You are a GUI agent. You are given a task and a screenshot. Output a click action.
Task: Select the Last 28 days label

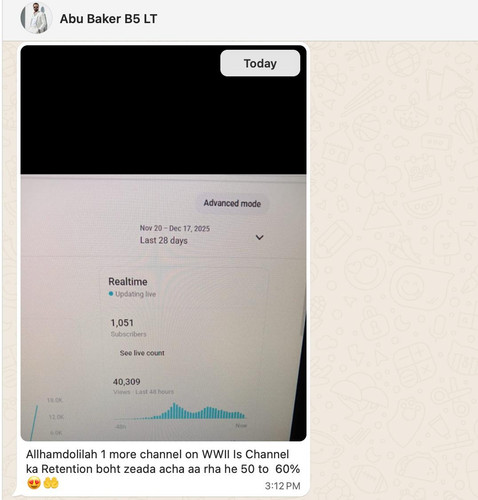164,240
